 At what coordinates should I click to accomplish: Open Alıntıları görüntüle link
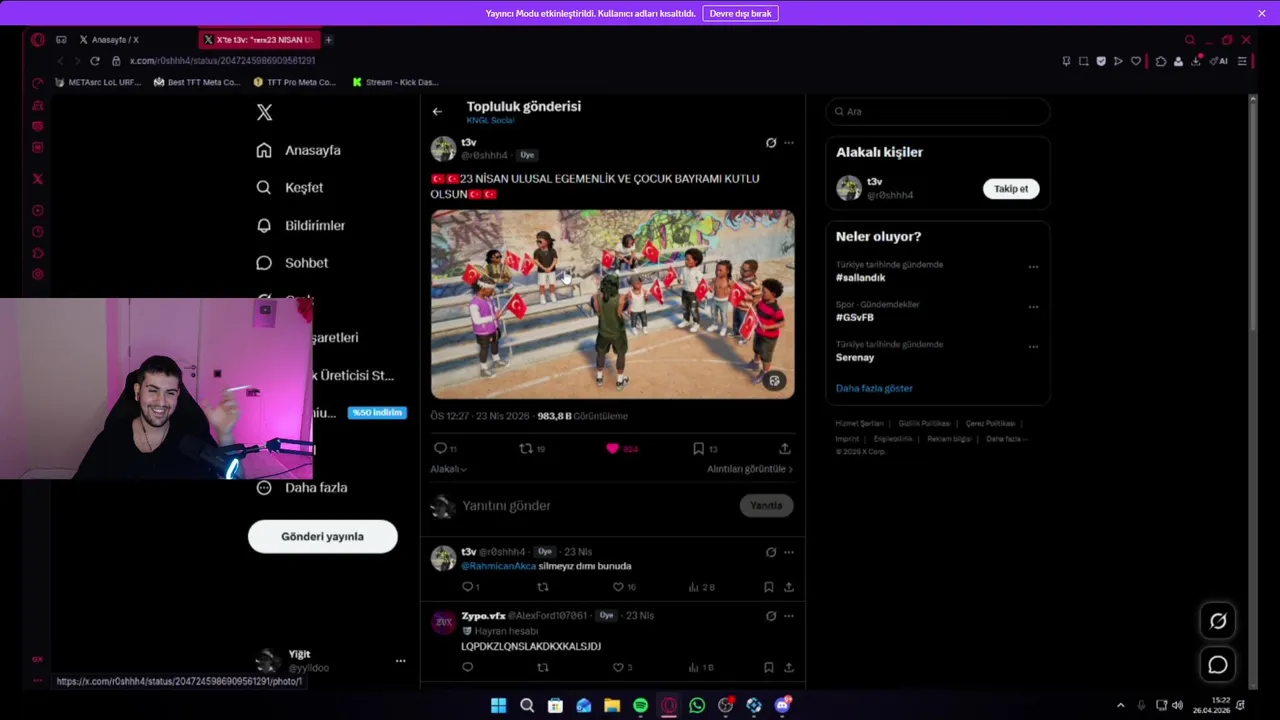coord(750,469)
